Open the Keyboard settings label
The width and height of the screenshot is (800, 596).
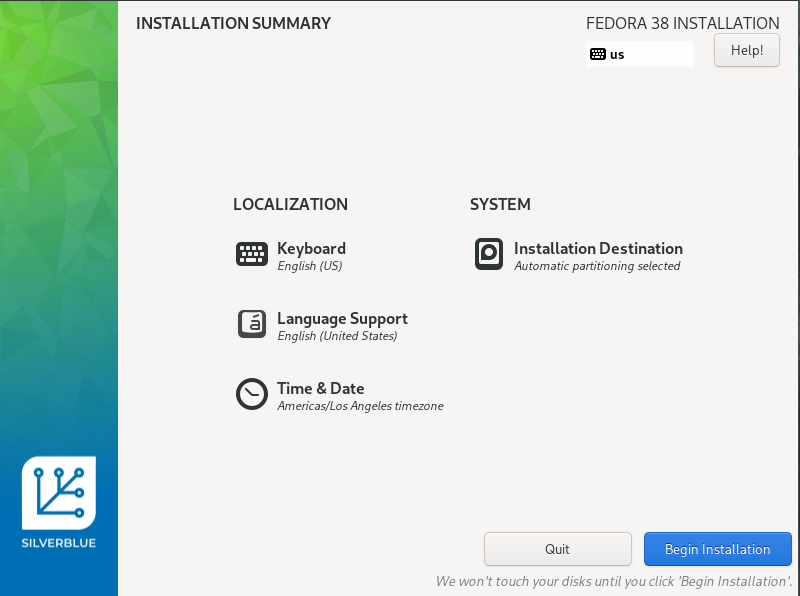[311, 249]
